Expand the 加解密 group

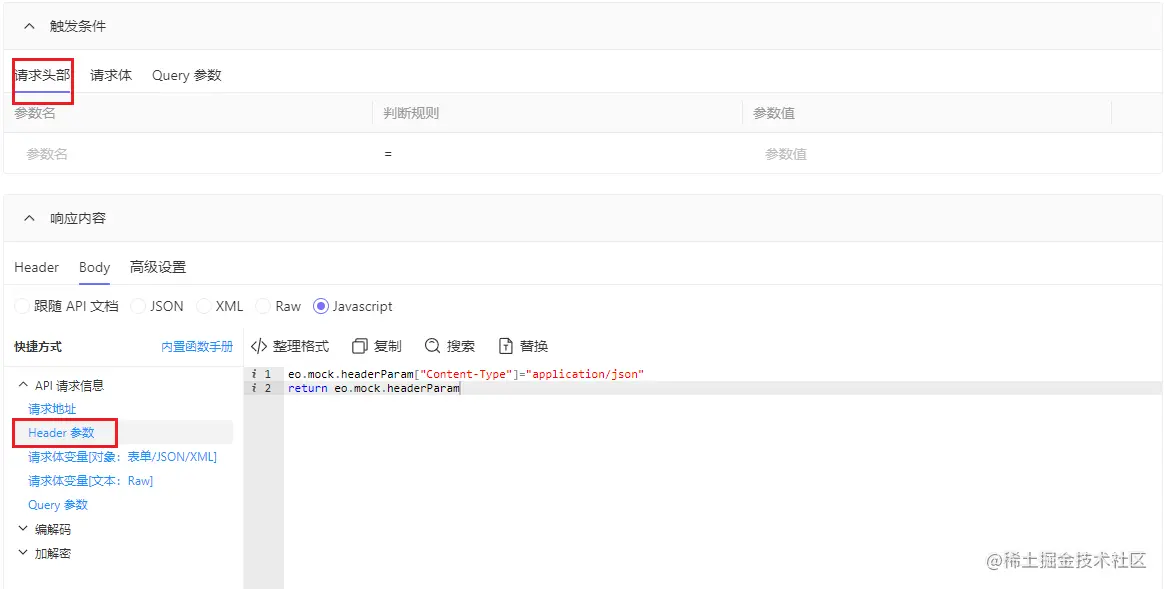(x=22, y=553)
